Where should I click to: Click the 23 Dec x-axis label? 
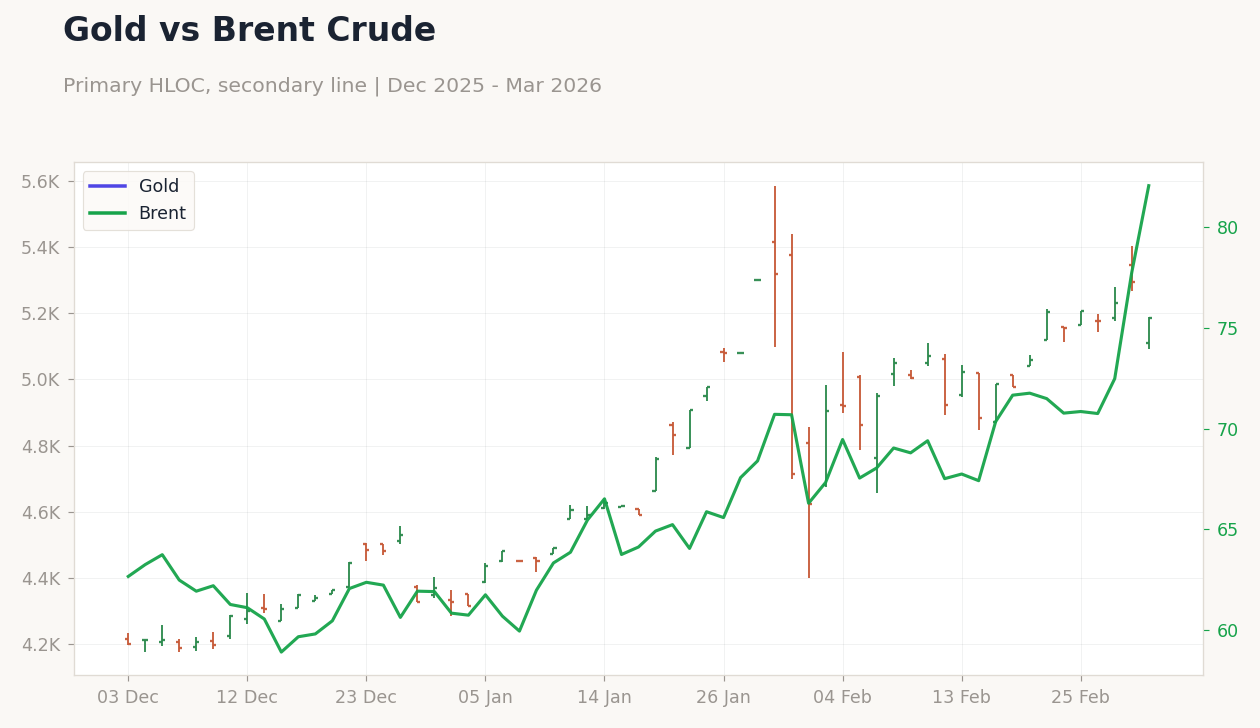[x=366, y=697]
